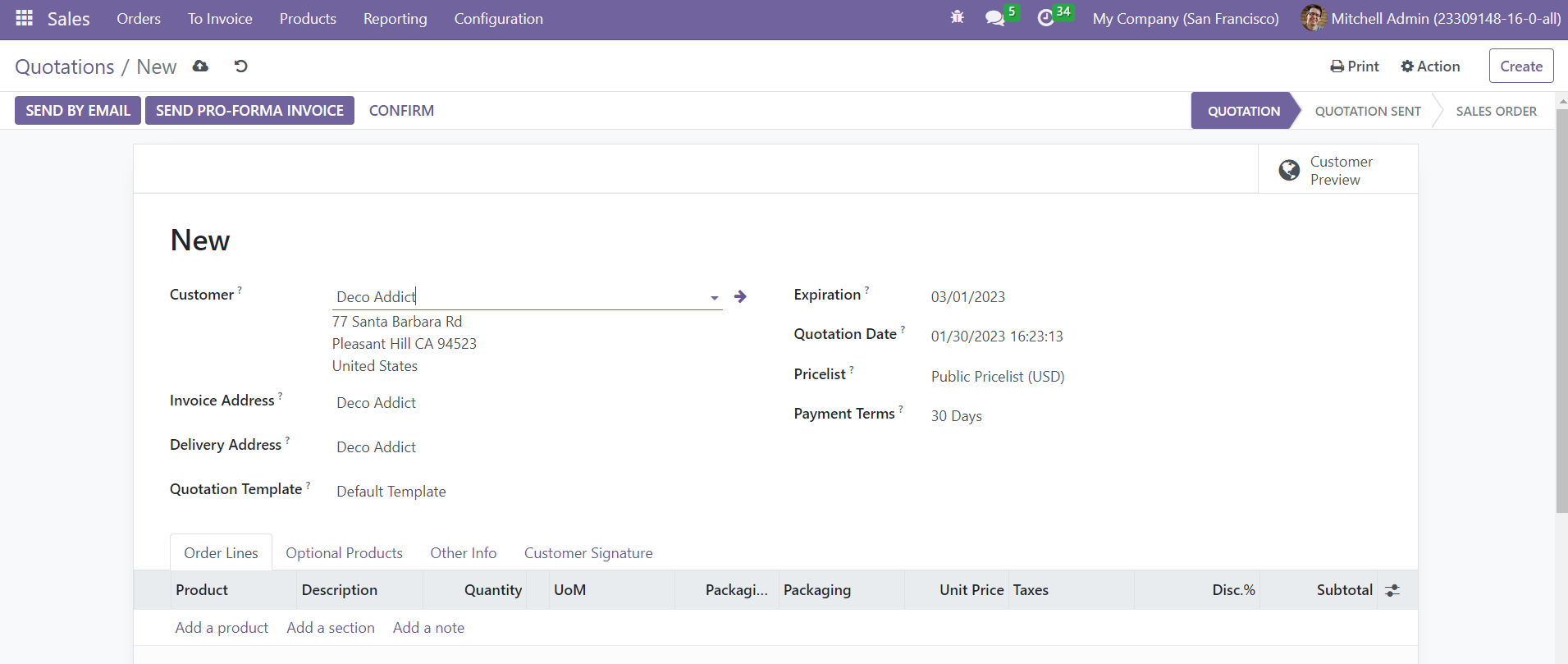Click the Send Pro-Forma Invoice button
The height and width of the screenshot is (664, 1568).
pyautogui.click(x=249, y=111)
